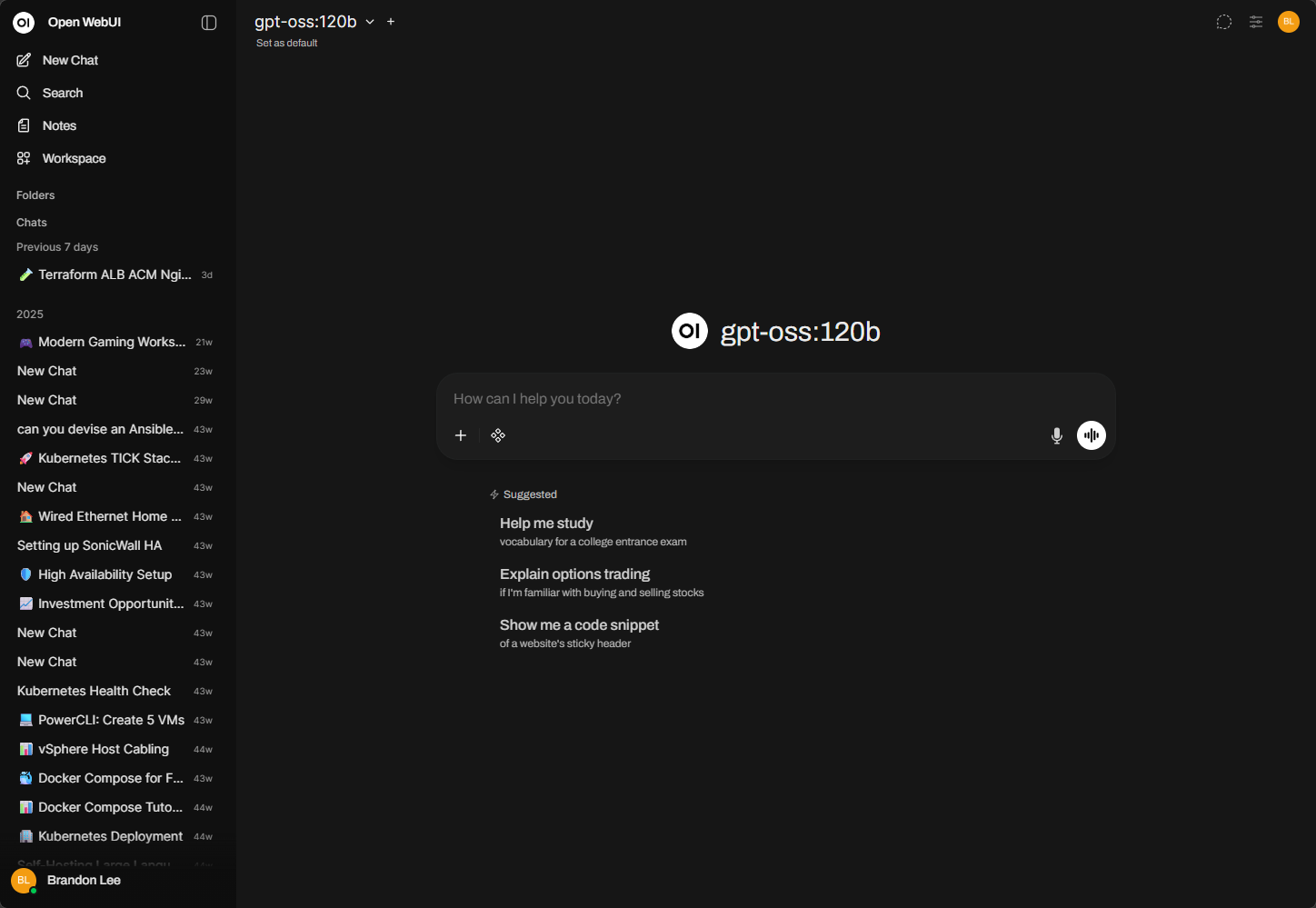
Task: Start dictation with the microphone icon
Action: [1057, 435]
